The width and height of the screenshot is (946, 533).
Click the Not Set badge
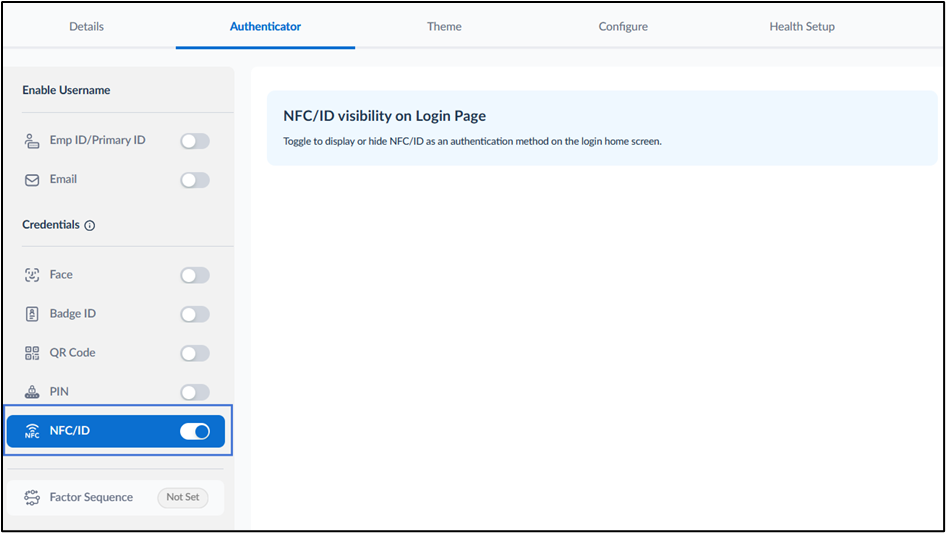pyautogui.click(x=183, y=497)
